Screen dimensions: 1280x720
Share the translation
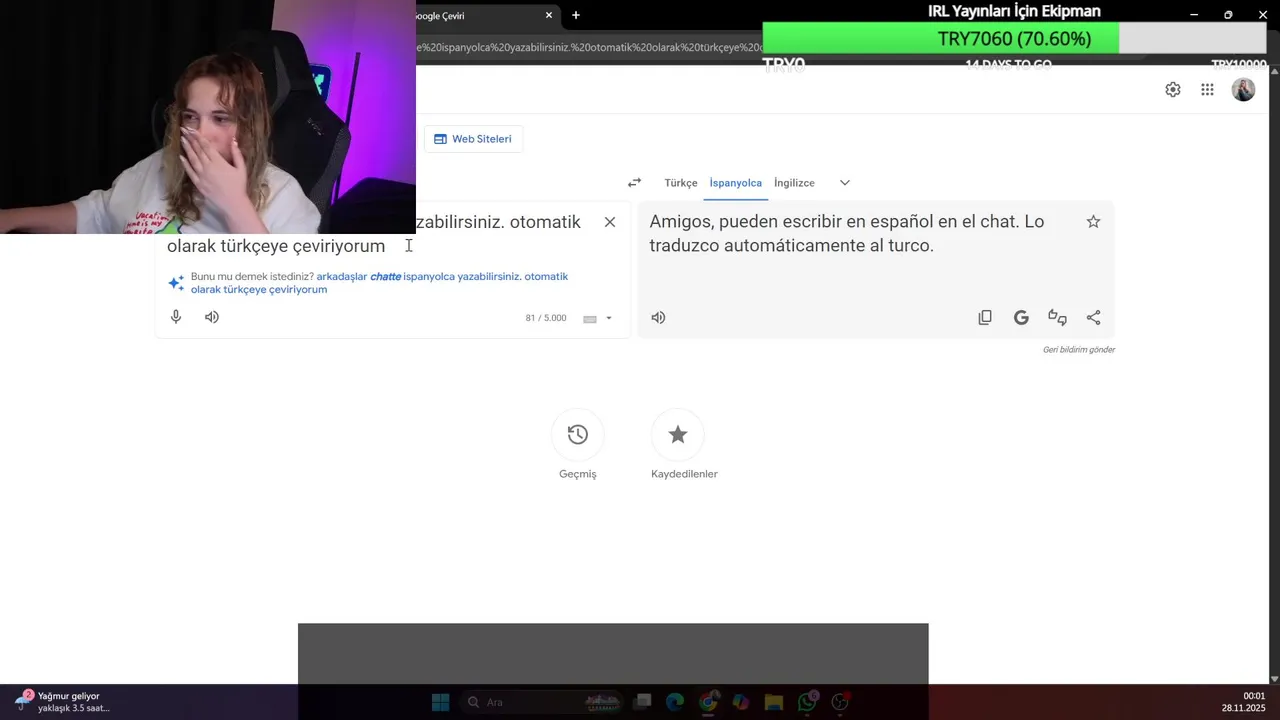point(1093,317)
